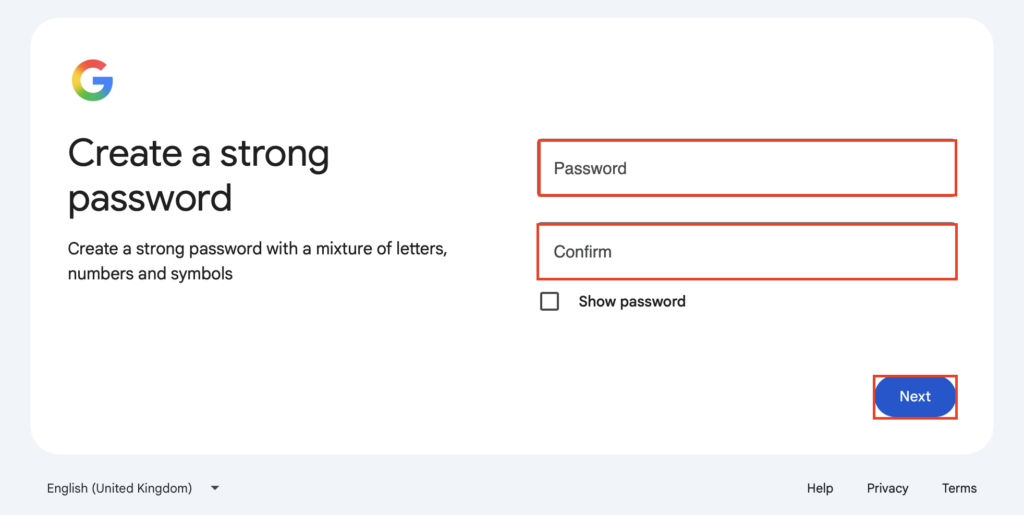
Task: Click the empty square box beside Show password
Action: pos(550,302)
